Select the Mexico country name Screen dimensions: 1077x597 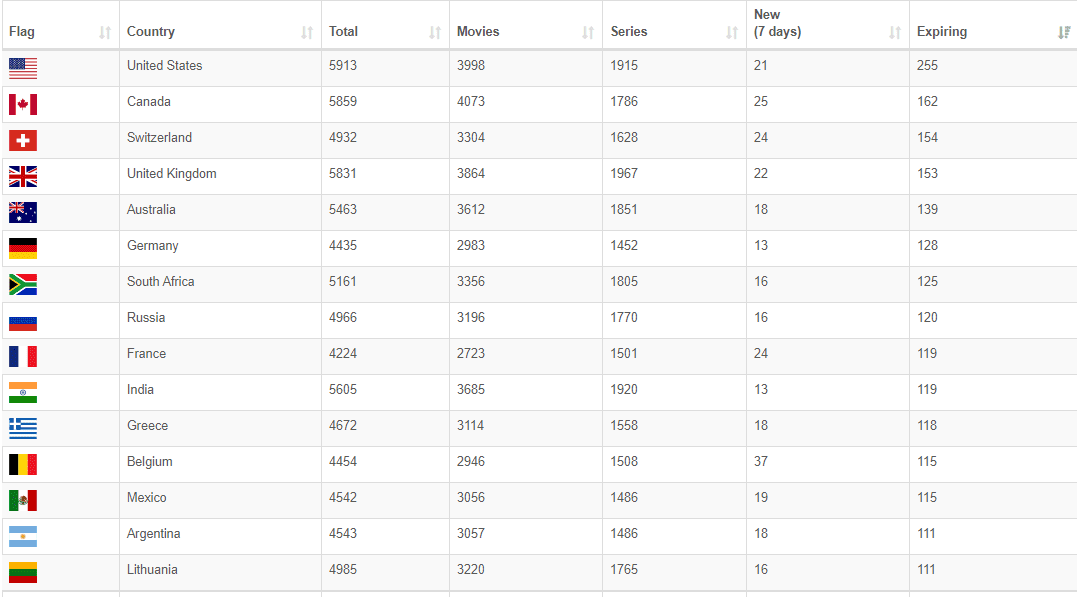coord(147,498)
